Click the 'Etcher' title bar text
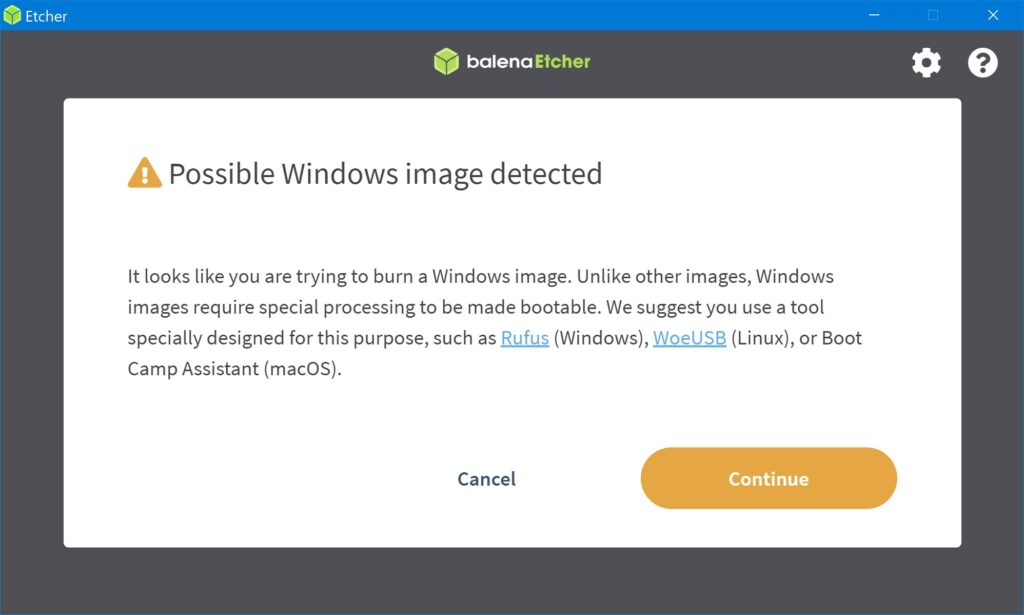 [x=46, y=16]
